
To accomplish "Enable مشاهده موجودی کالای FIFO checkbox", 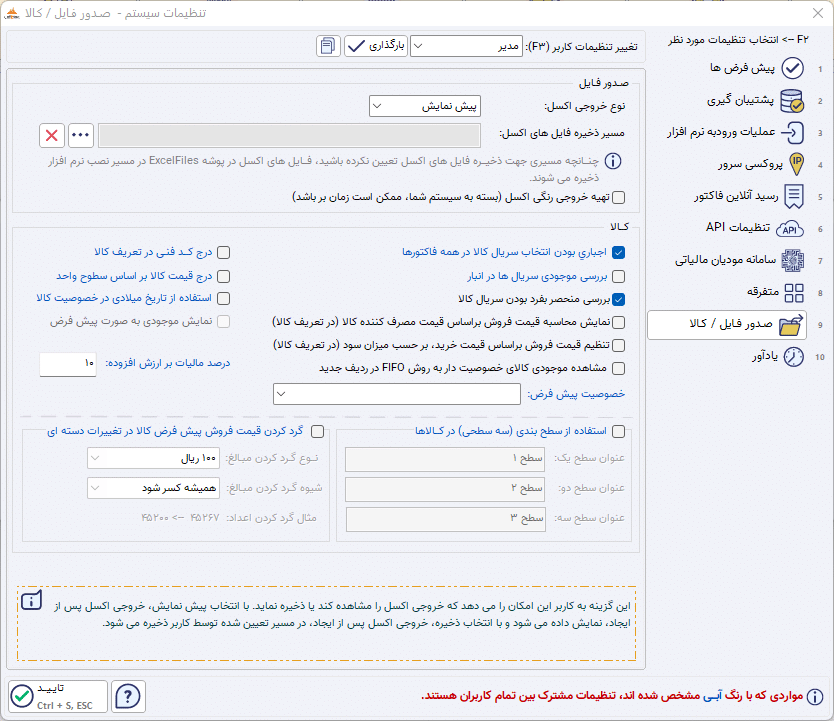I will [618, 368].
